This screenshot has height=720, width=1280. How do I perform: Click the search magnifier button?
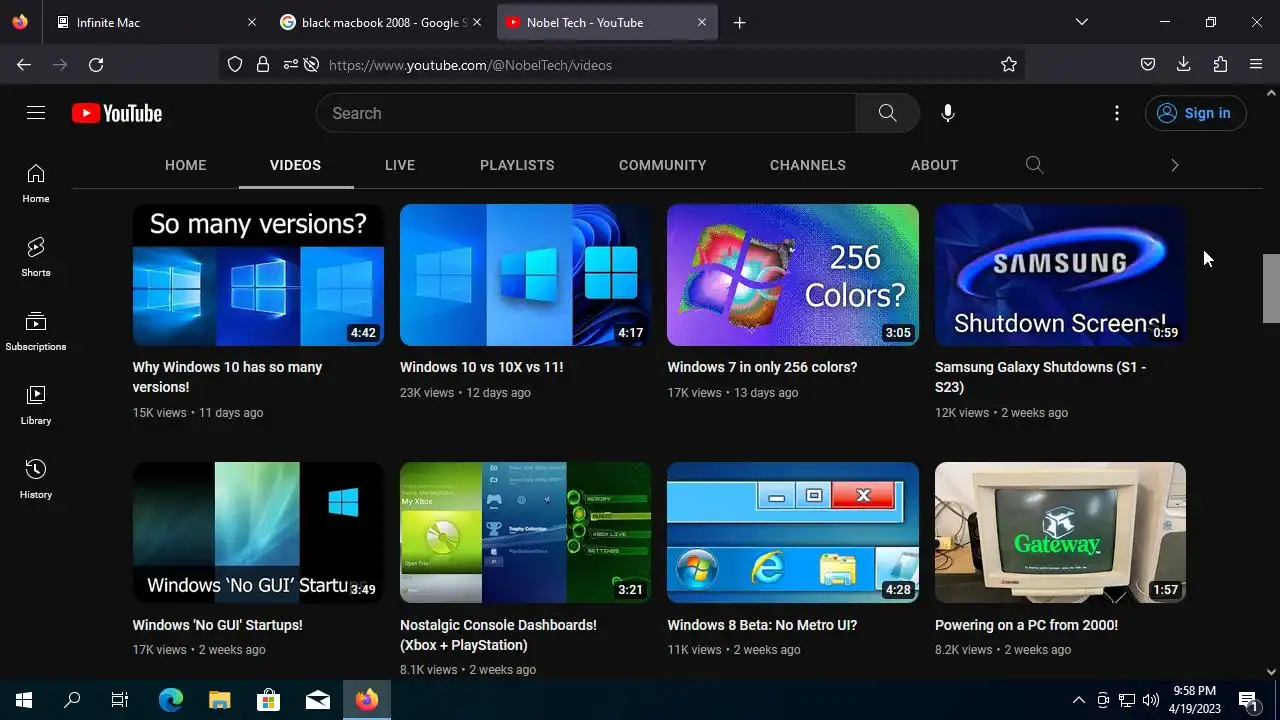[x=887, y=113]
